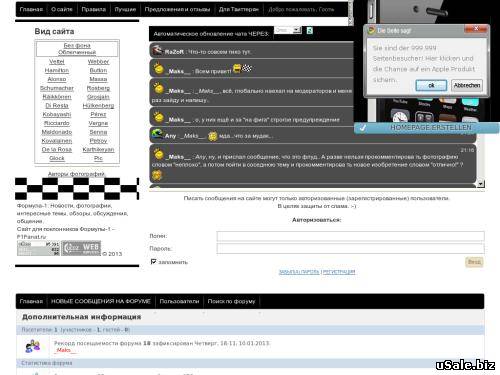
Task: Select the Hamilton site theme link
Action: 57,70
